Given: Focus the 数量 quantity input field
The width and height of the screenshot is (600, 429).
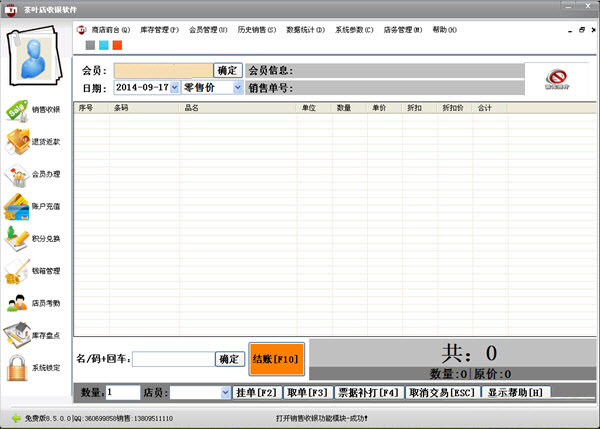Looking at the screenshot, I should tap(122, 392).
